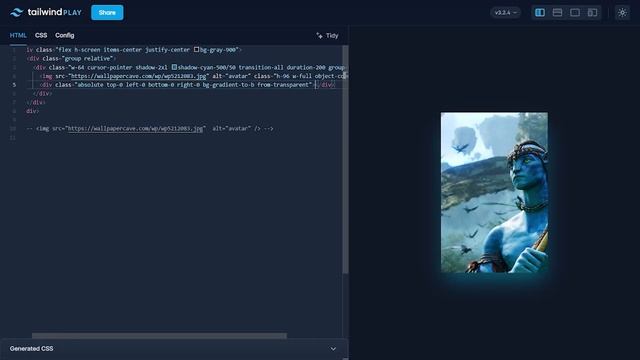This screenshot has height=360, width=640.
Task: Click the Generated CSS label
Action: coord(31,349)
